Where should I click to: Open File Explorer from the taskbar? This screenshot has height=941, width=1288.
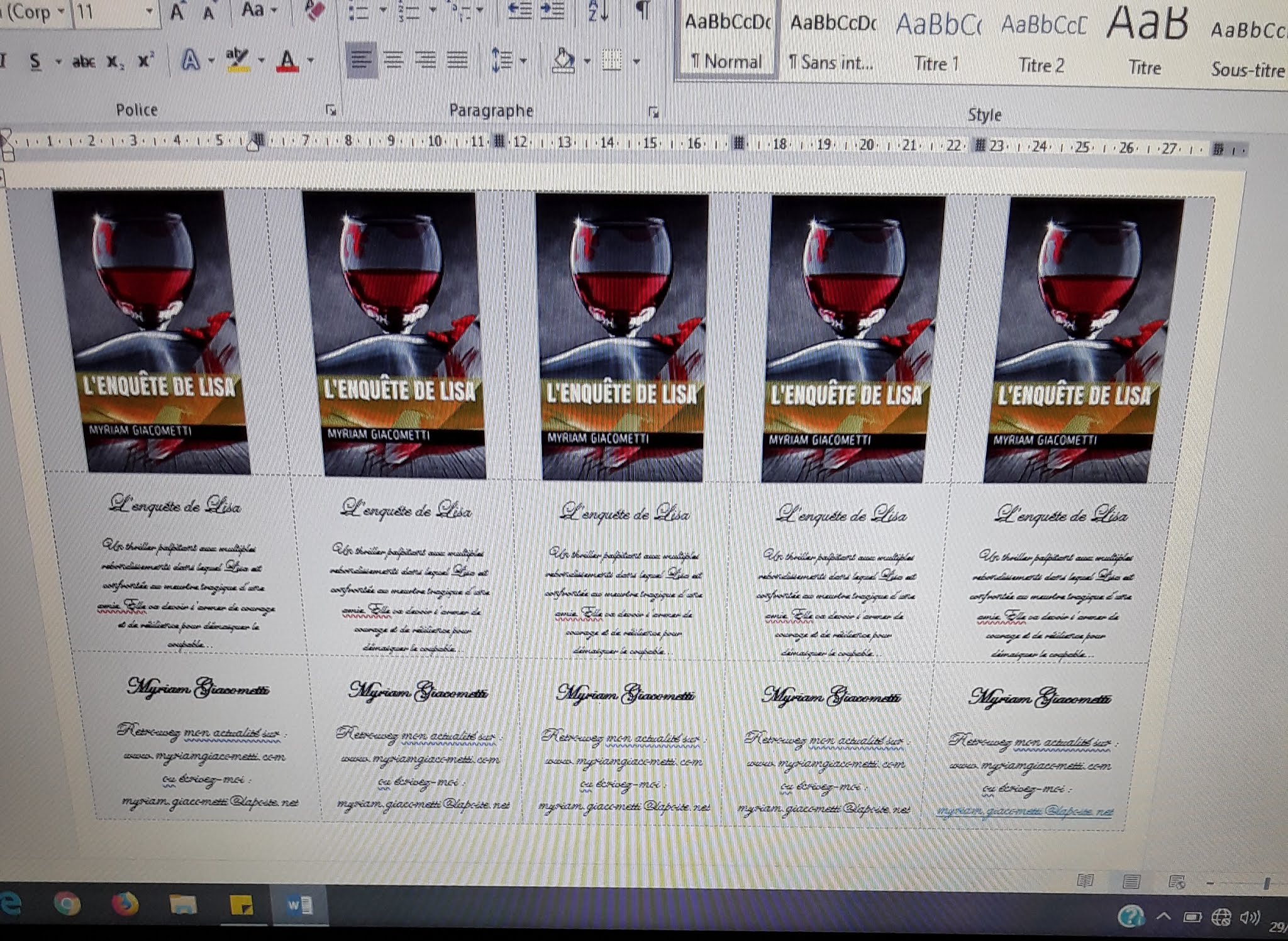coord(183,905)
